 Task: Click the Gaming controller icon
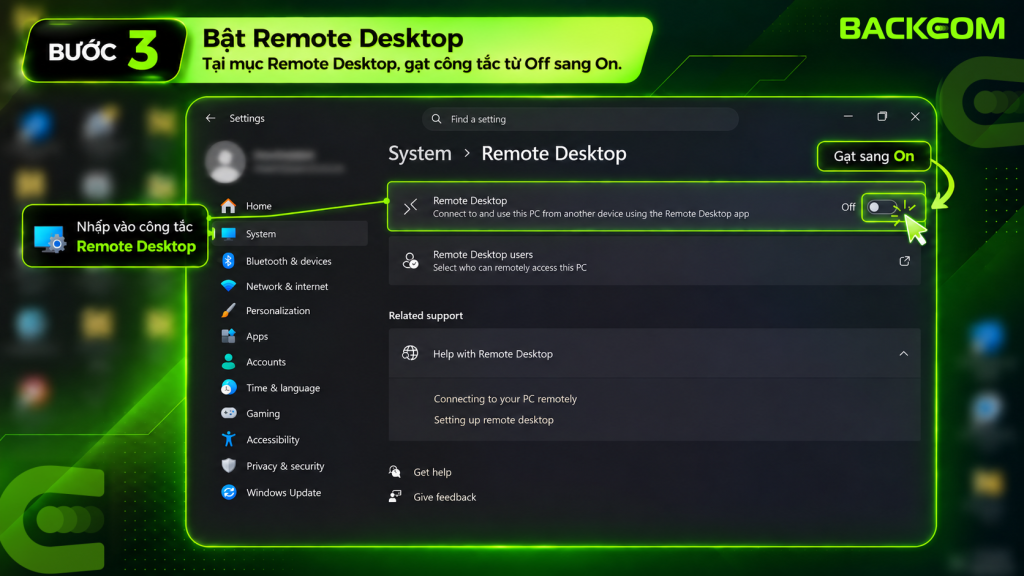(x=229, y=413)
